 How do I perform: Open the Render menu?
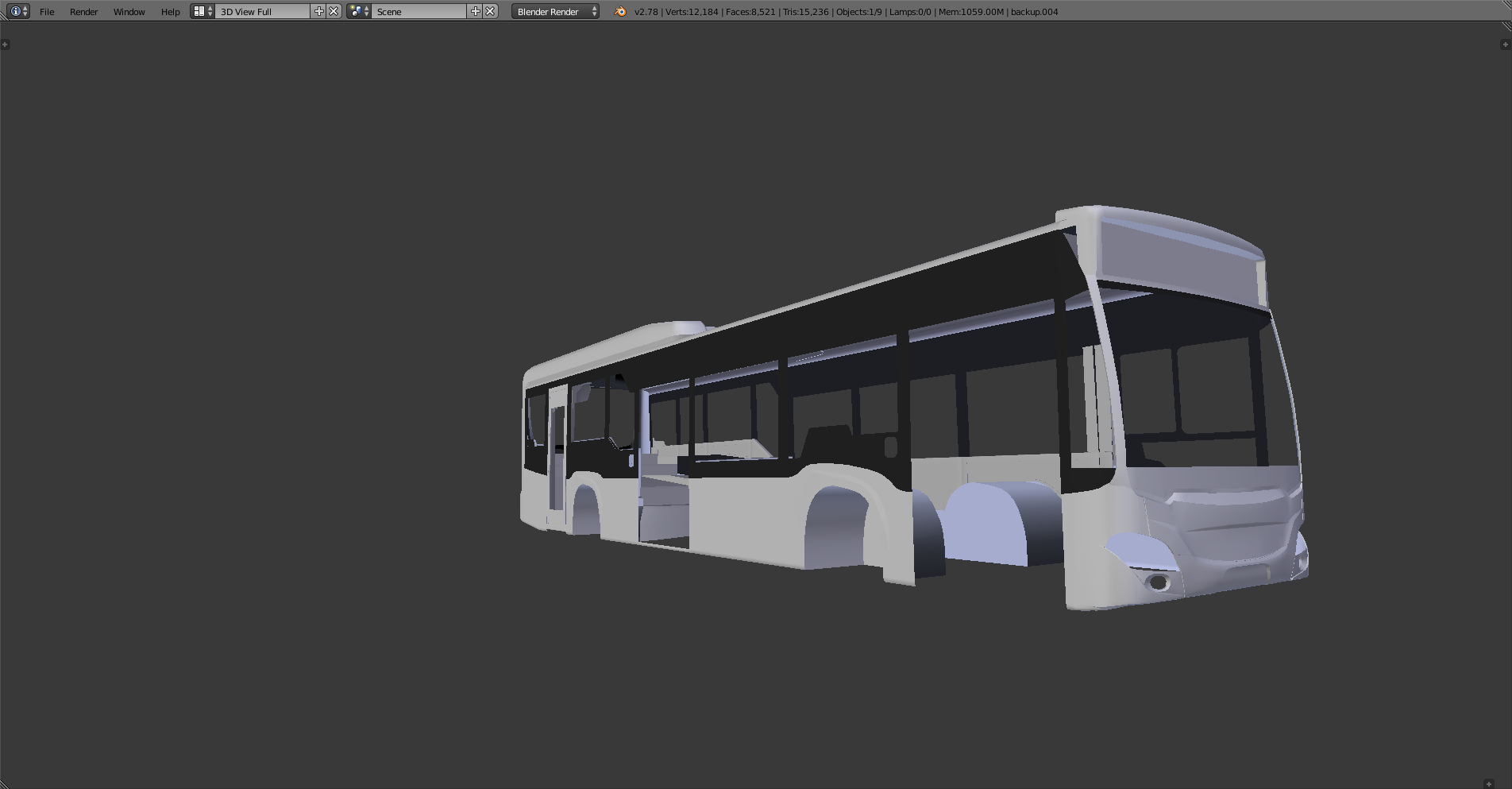(83, 12)
